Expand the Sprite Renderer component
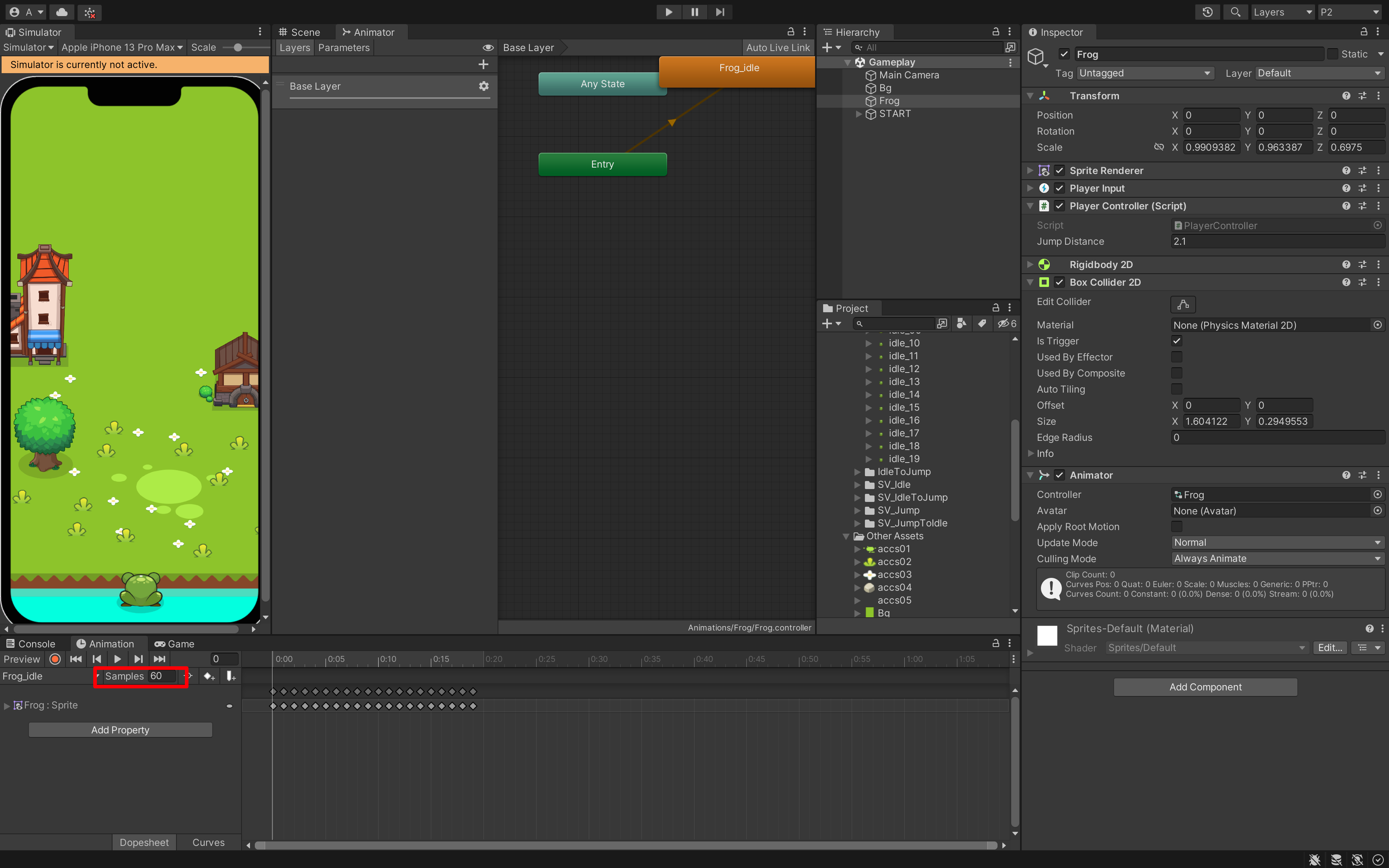The height and width of the screenshot is (868, 1389). pos(1030,170)
